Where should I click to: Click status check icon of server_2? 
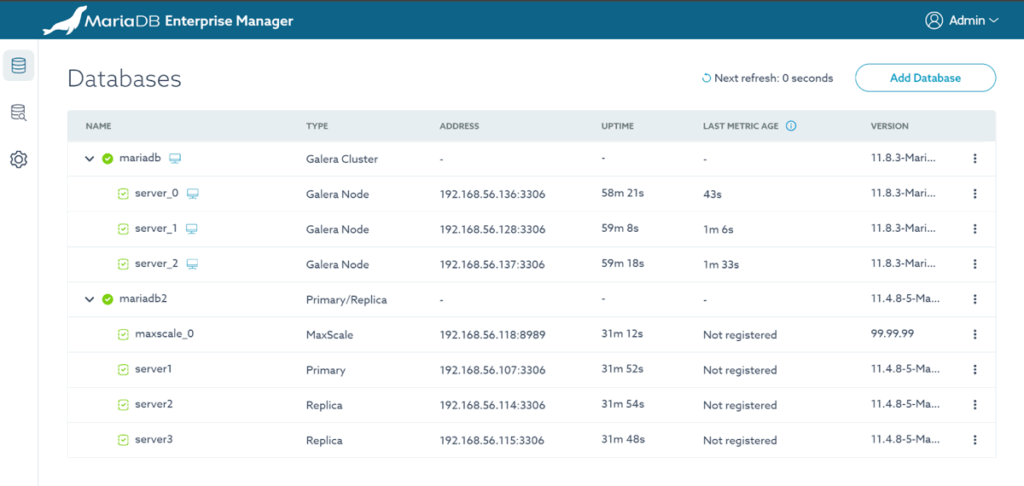(123, 265)
